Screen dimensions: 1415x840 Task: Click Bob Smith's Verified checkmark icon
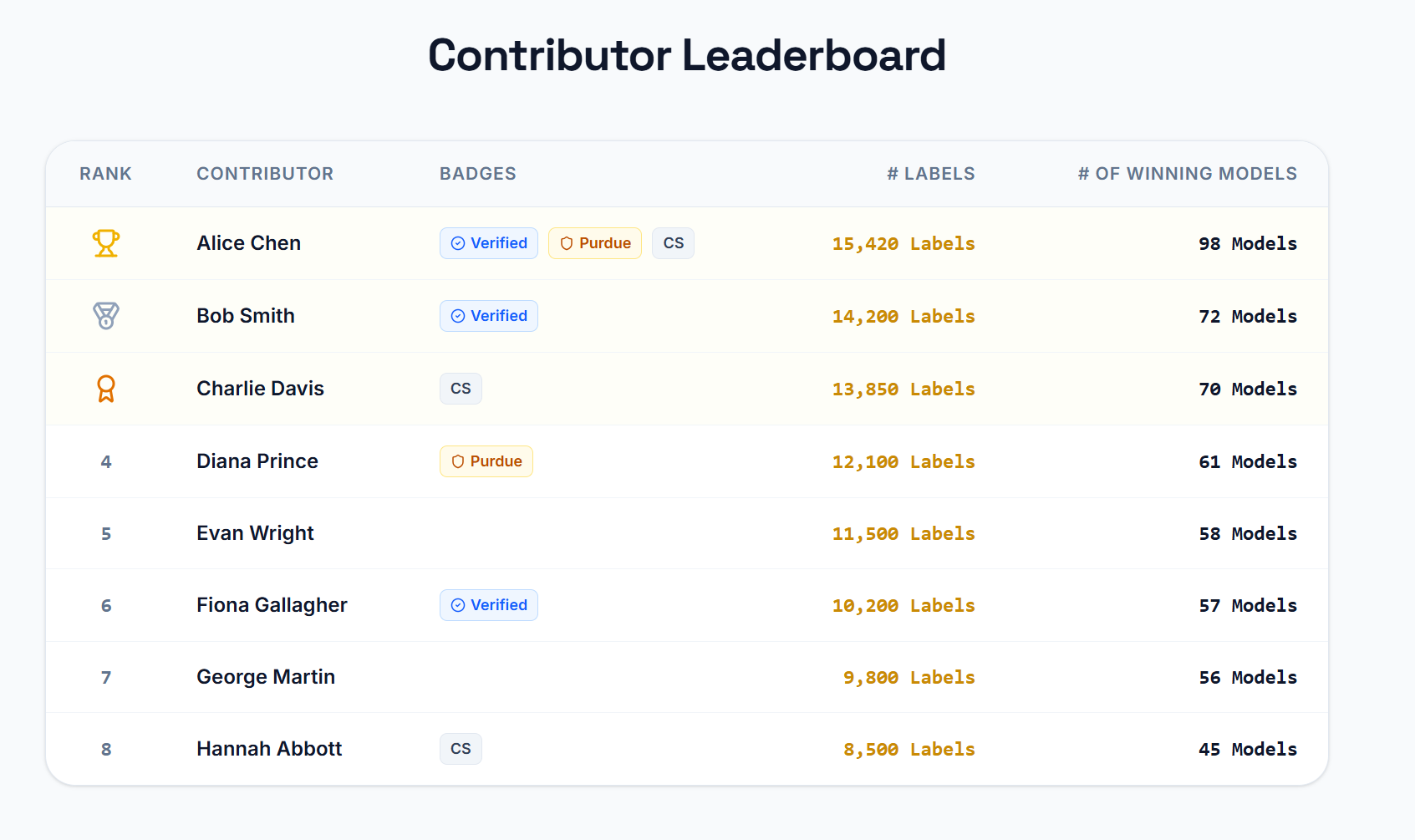tap(458, 316)
